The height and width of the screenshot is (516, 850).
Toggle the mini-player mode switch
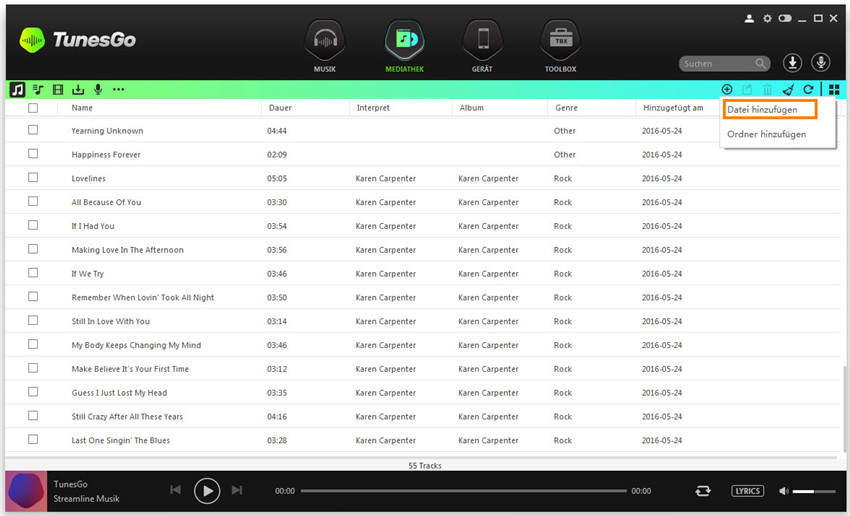tap(784, 18)
